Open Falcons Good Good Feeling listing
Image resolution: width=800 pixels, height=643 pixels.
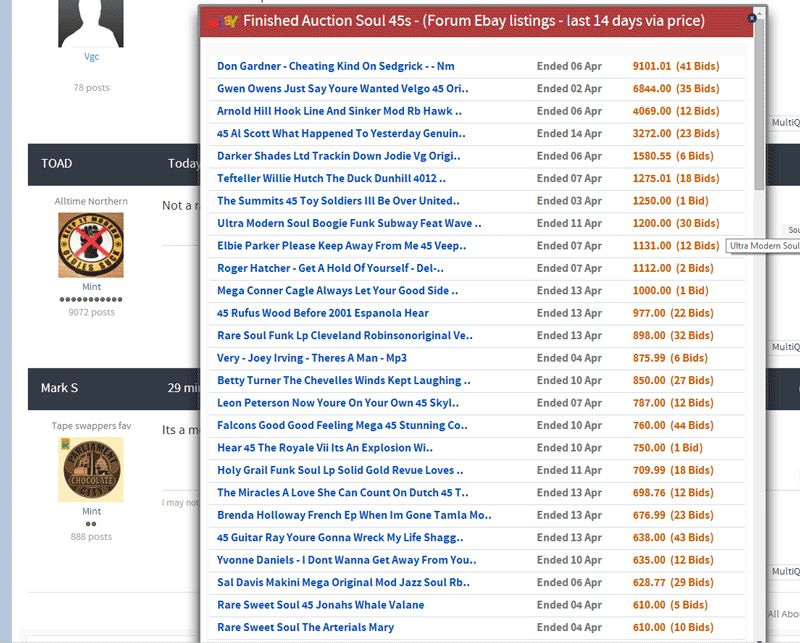342,425
